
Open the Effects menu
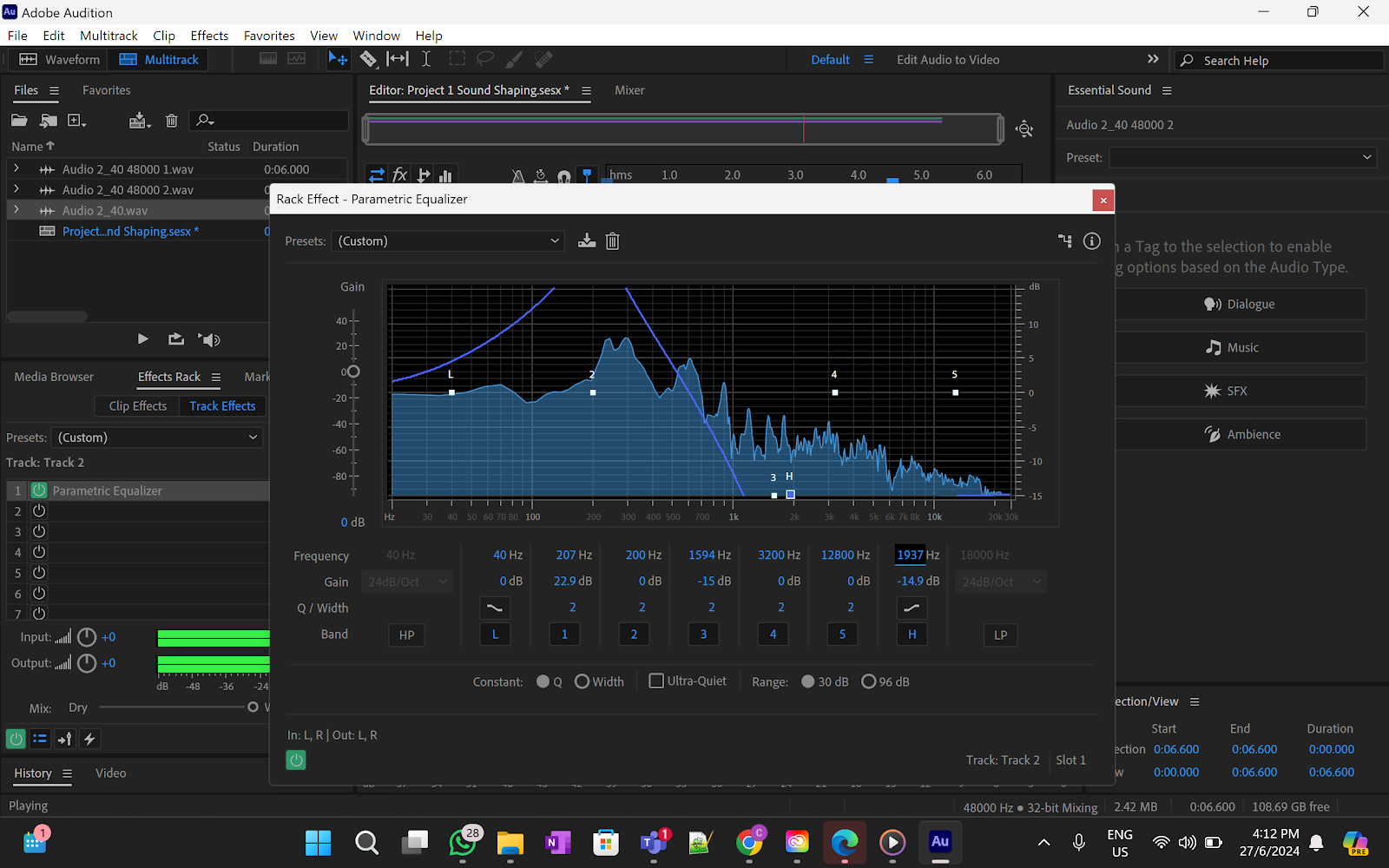coord(209,36)
